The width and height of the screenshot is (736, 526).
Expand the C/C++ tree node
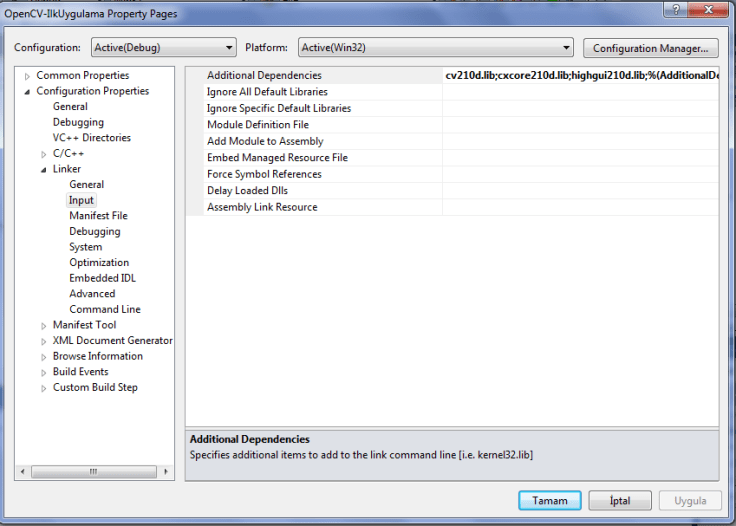[x=43, y=154]
